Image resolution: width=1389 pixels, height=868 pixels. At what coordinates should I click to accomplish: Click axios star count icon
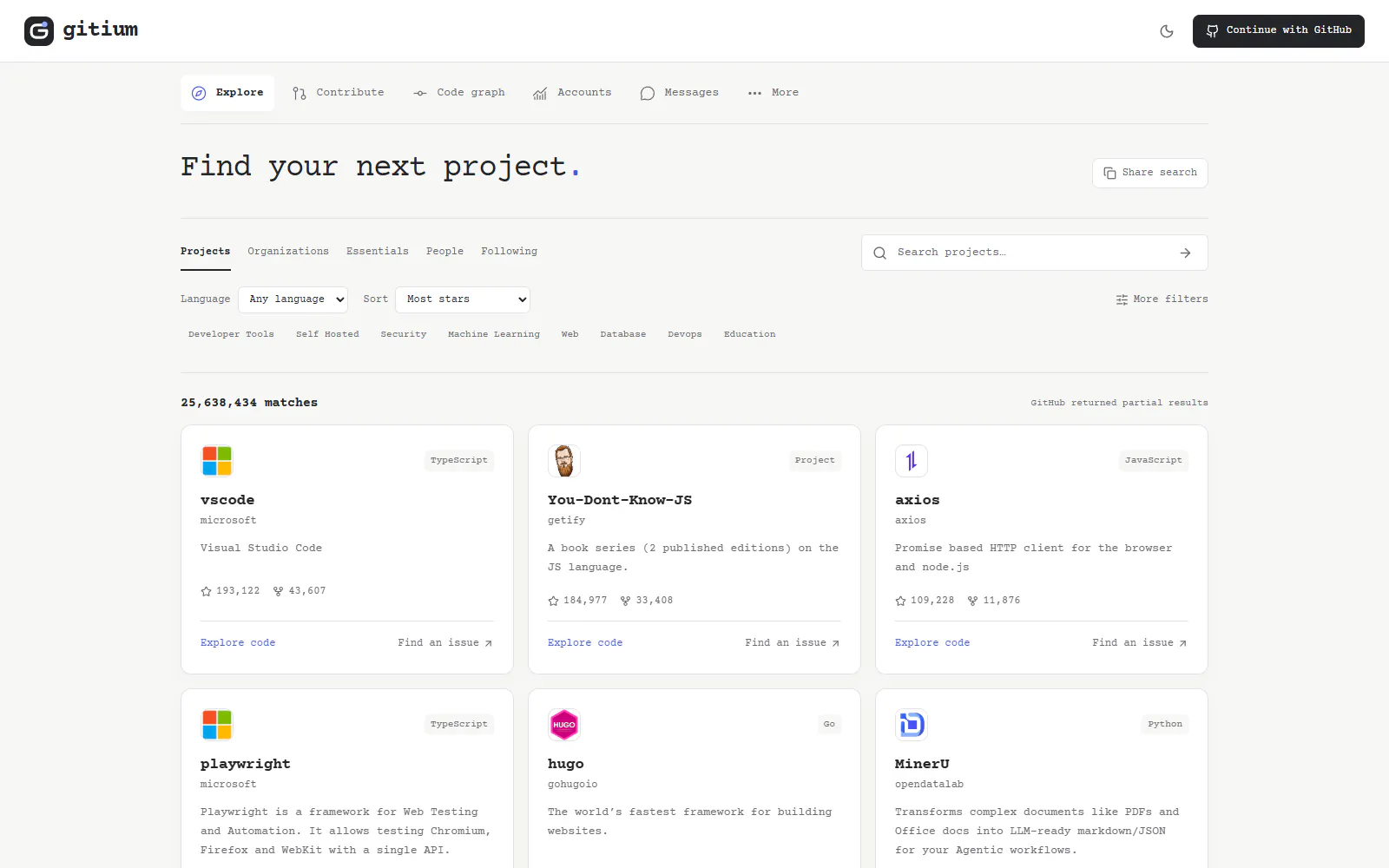pos(900,601)
